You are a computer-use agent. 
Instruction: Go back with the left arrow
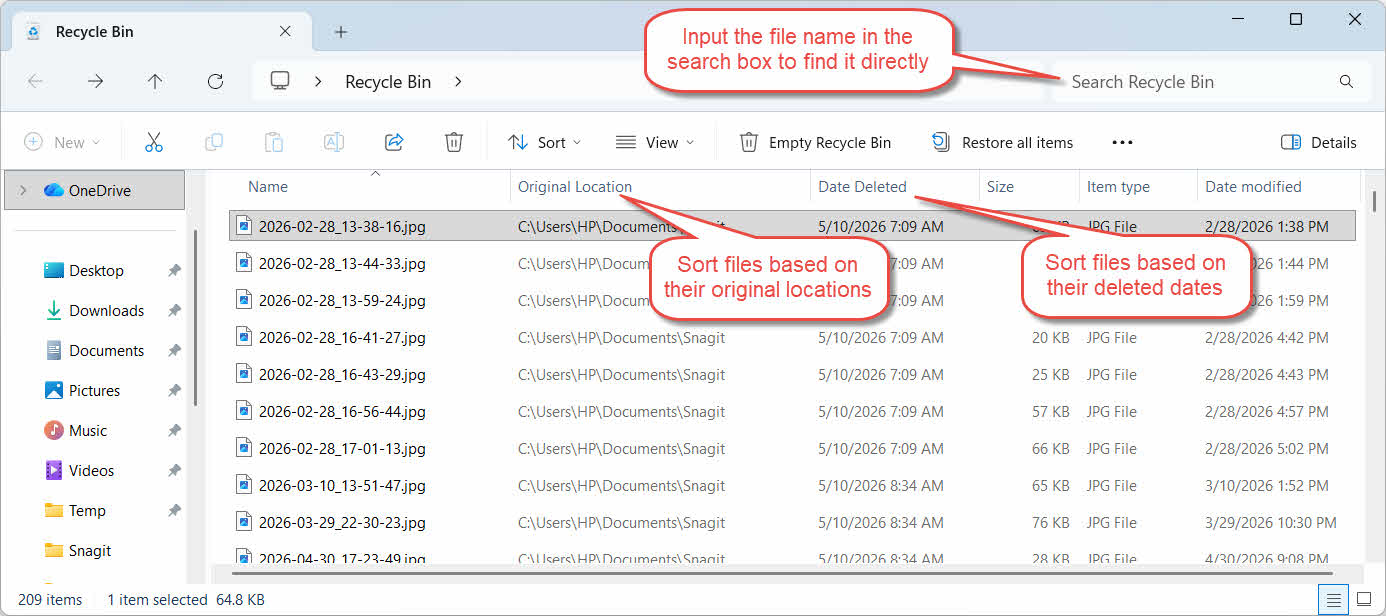click(x=35, y=82)
